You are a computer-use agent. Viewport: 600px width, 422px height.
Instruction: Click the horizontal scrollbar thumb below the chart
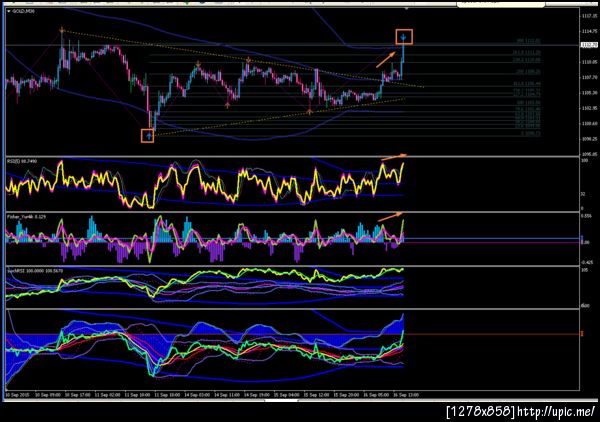[282, 401]
